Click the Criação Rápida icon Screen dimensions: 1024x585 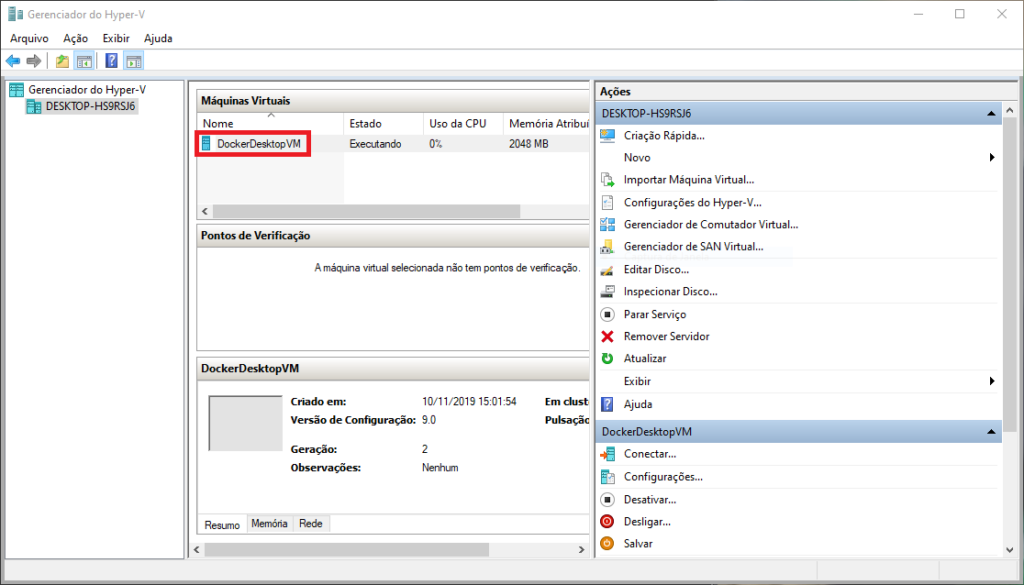(607, 136)
